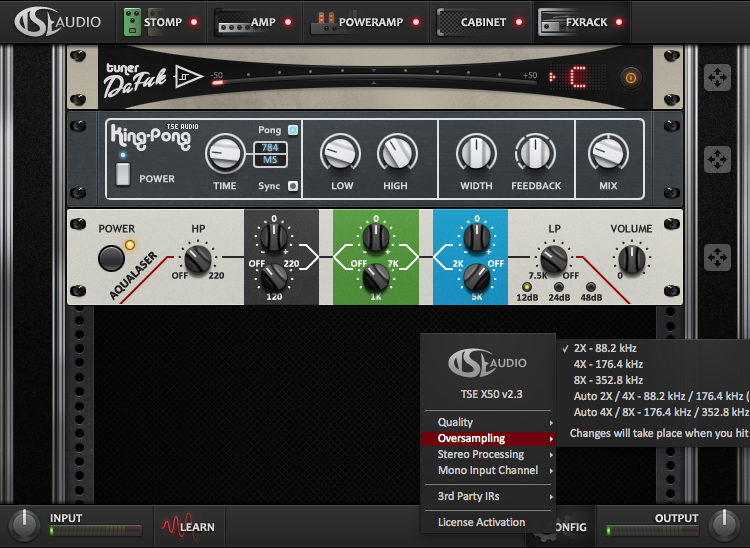The image size is (750, 548).
Task: Click the blue band 5K frequency knob
Action: coord(476,277)
